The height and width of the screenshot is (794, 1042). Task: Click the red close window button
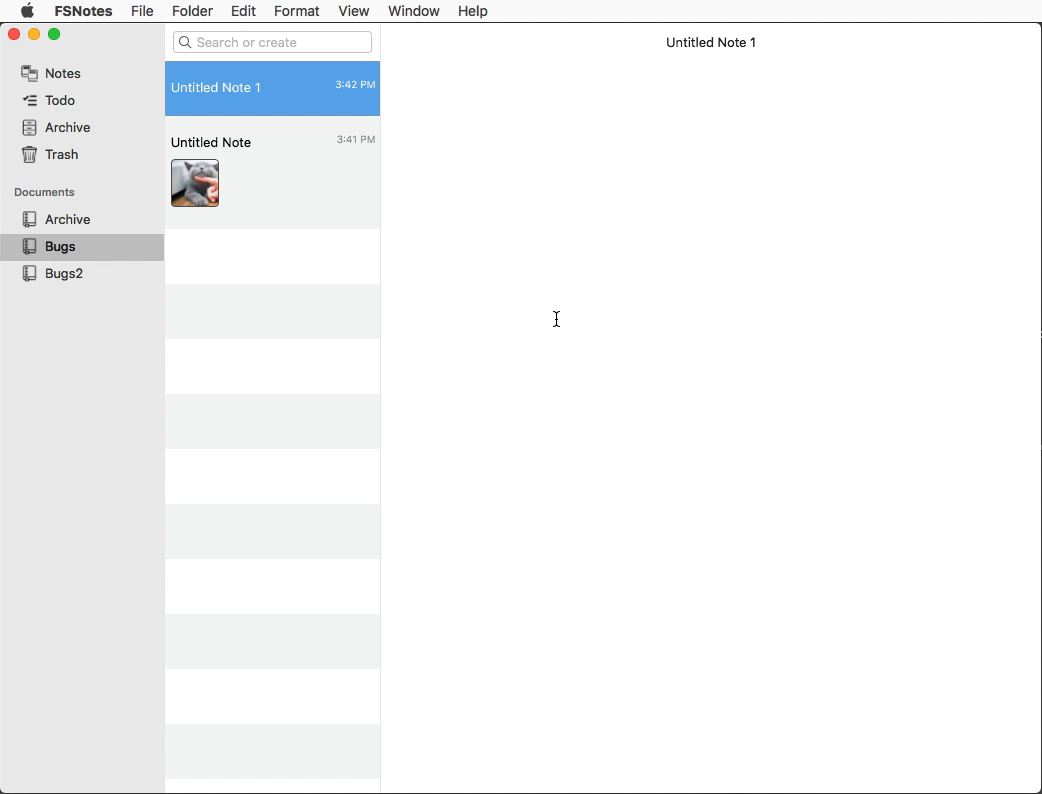click(x=14, y=34)
